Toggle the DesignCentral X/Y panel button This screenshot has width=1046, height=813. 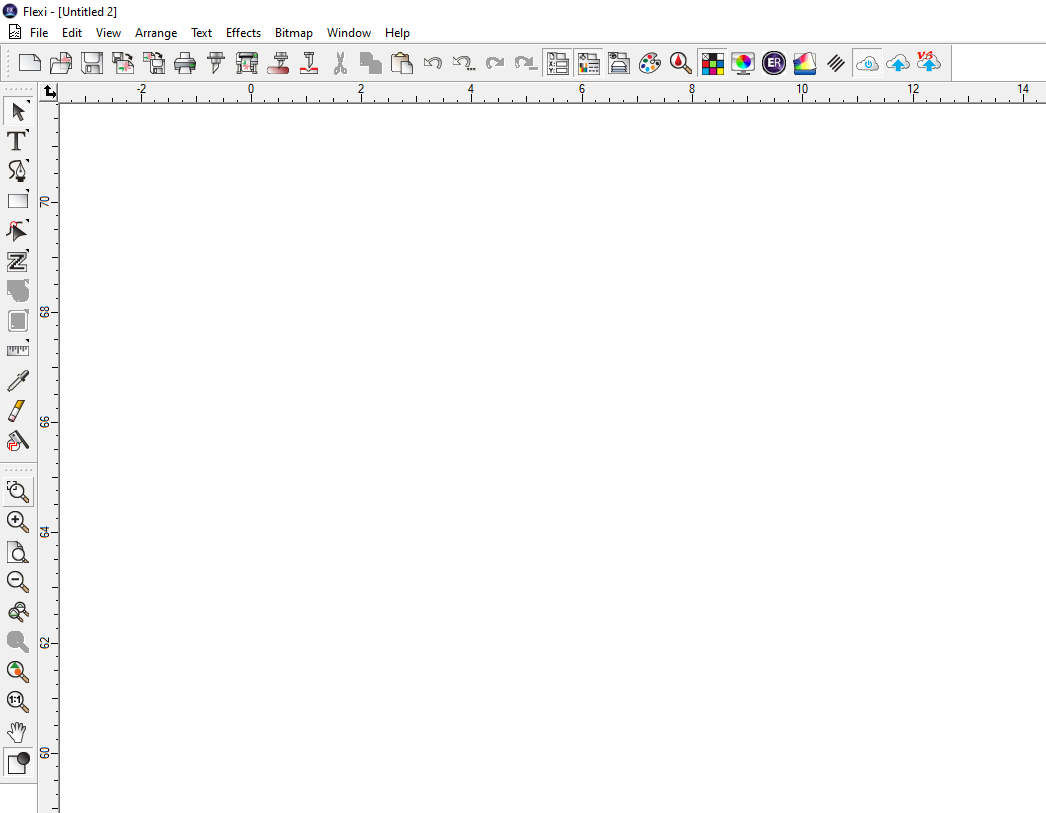point(557,64)
